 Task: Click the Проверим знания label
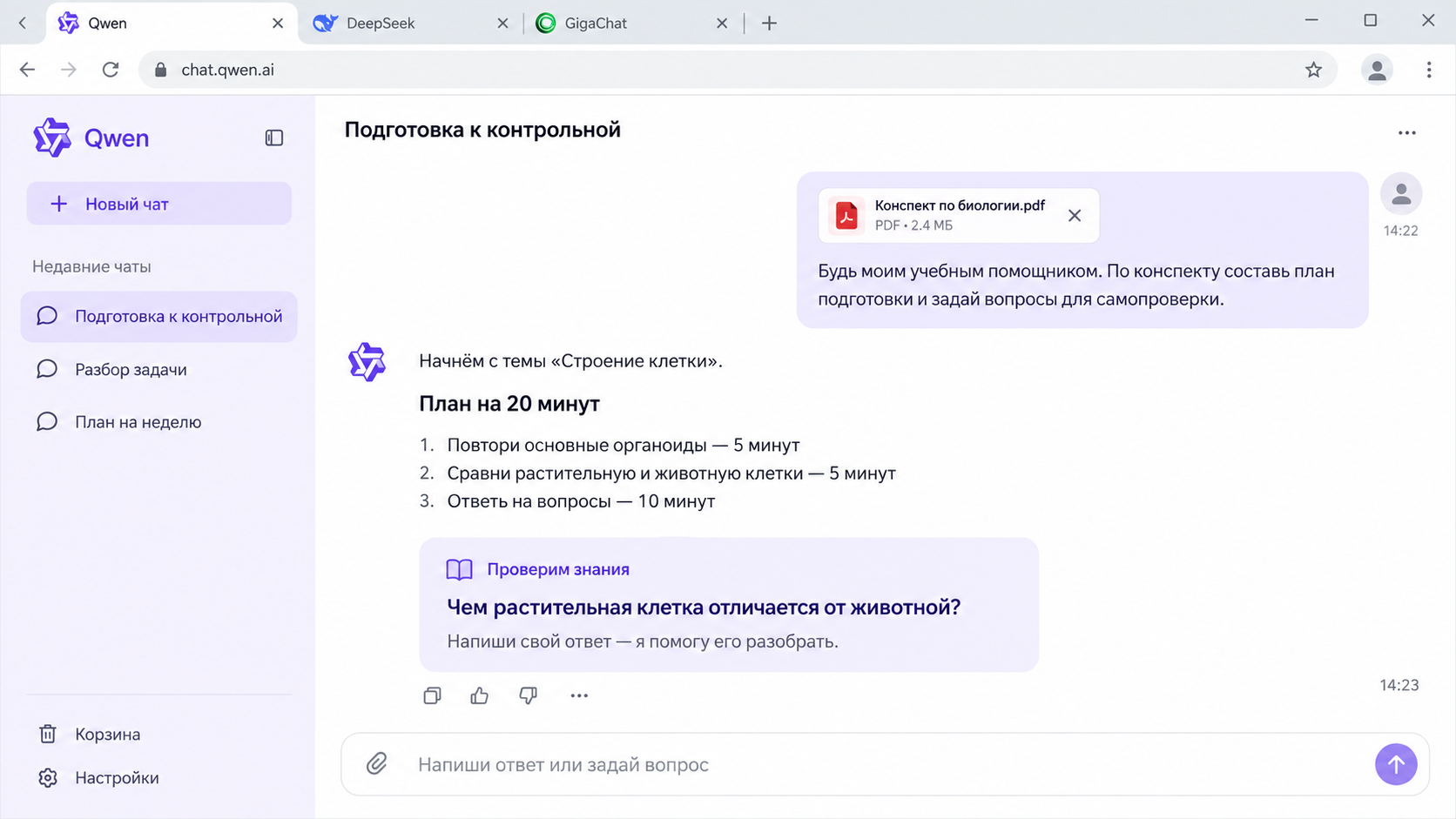[558, 569]
